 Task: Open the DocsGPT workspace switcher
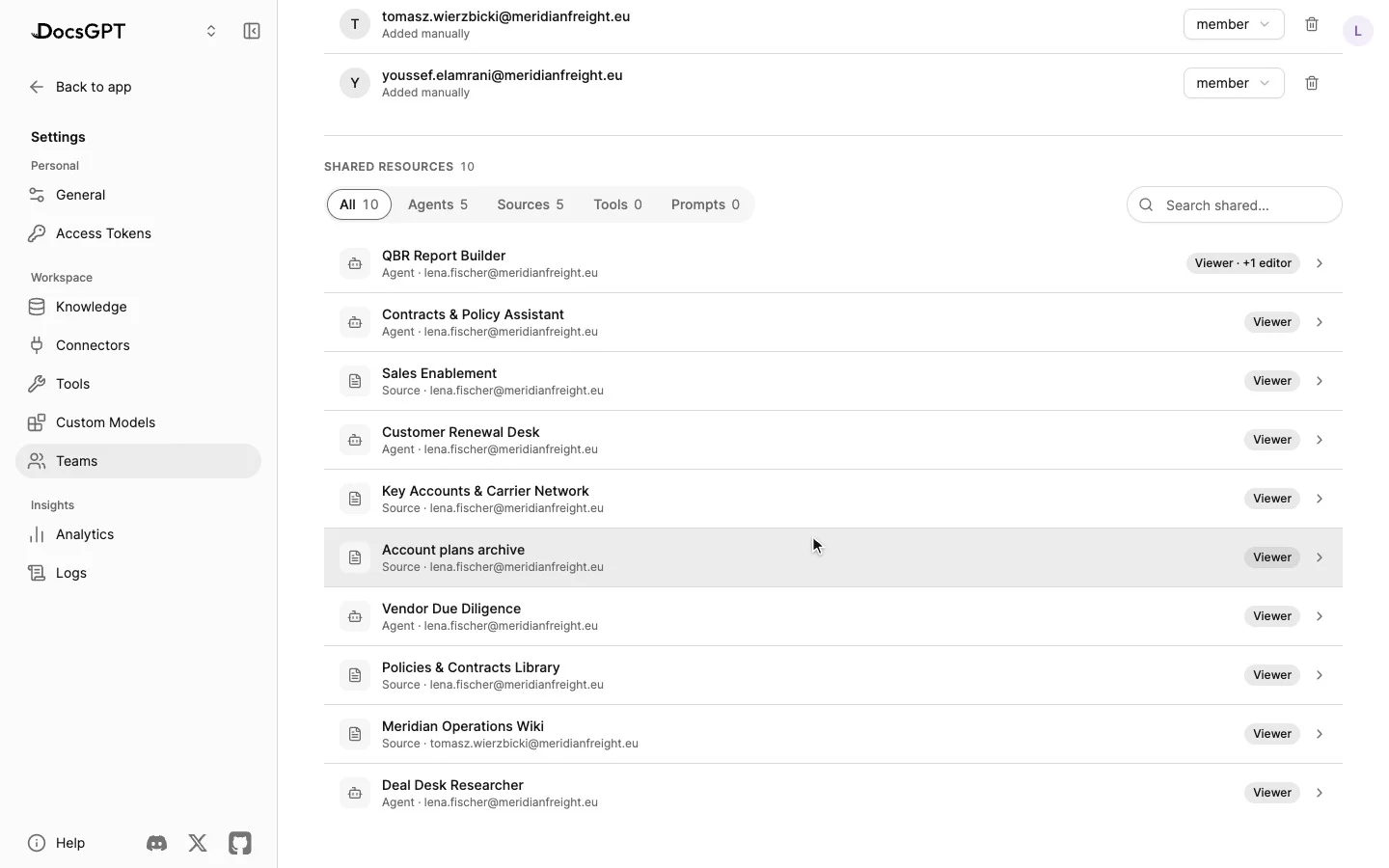(x=211, y=31)
